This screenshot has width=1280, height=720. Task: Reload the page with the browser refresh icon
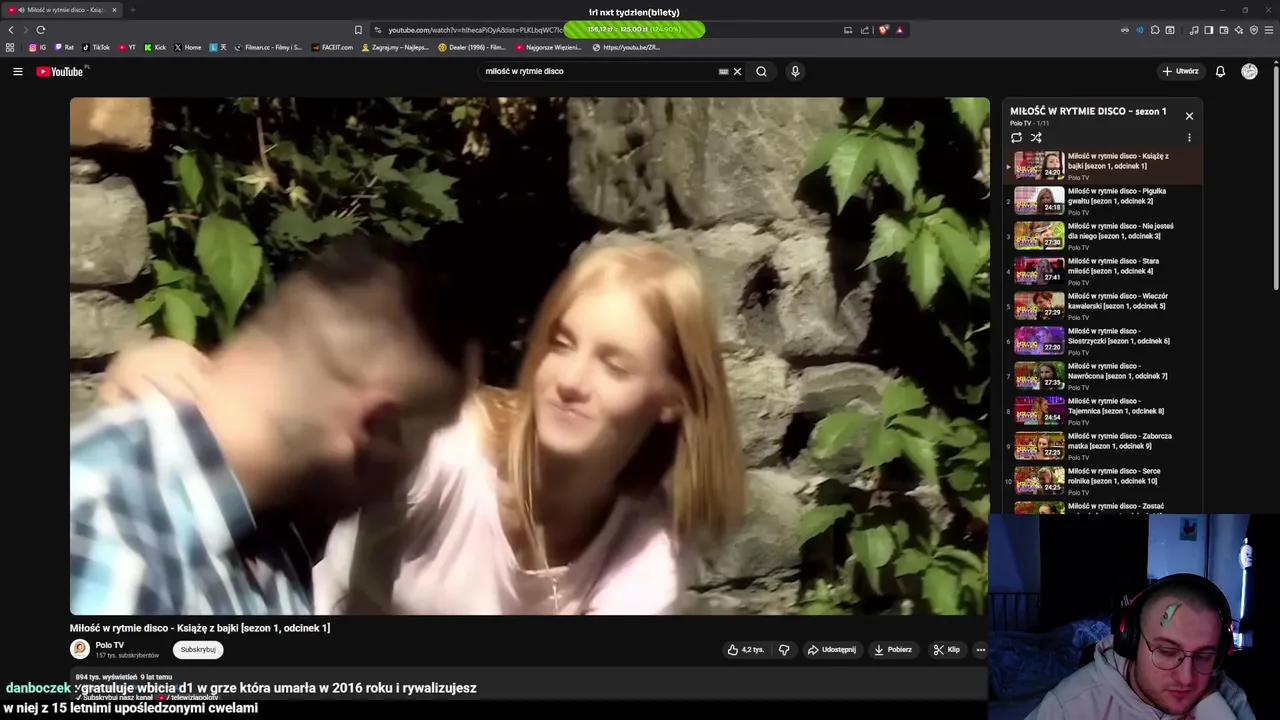pyautogui.click(x=40, y=30)
